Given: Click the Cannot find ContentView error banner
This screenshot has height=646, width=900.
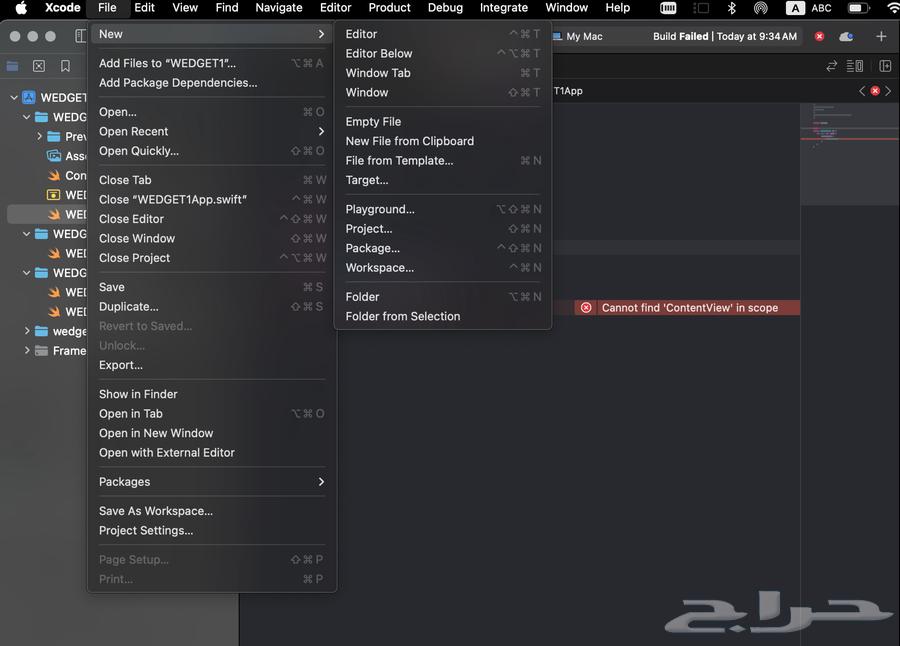Looking at the screenshot, I should [x=688, y=308].
